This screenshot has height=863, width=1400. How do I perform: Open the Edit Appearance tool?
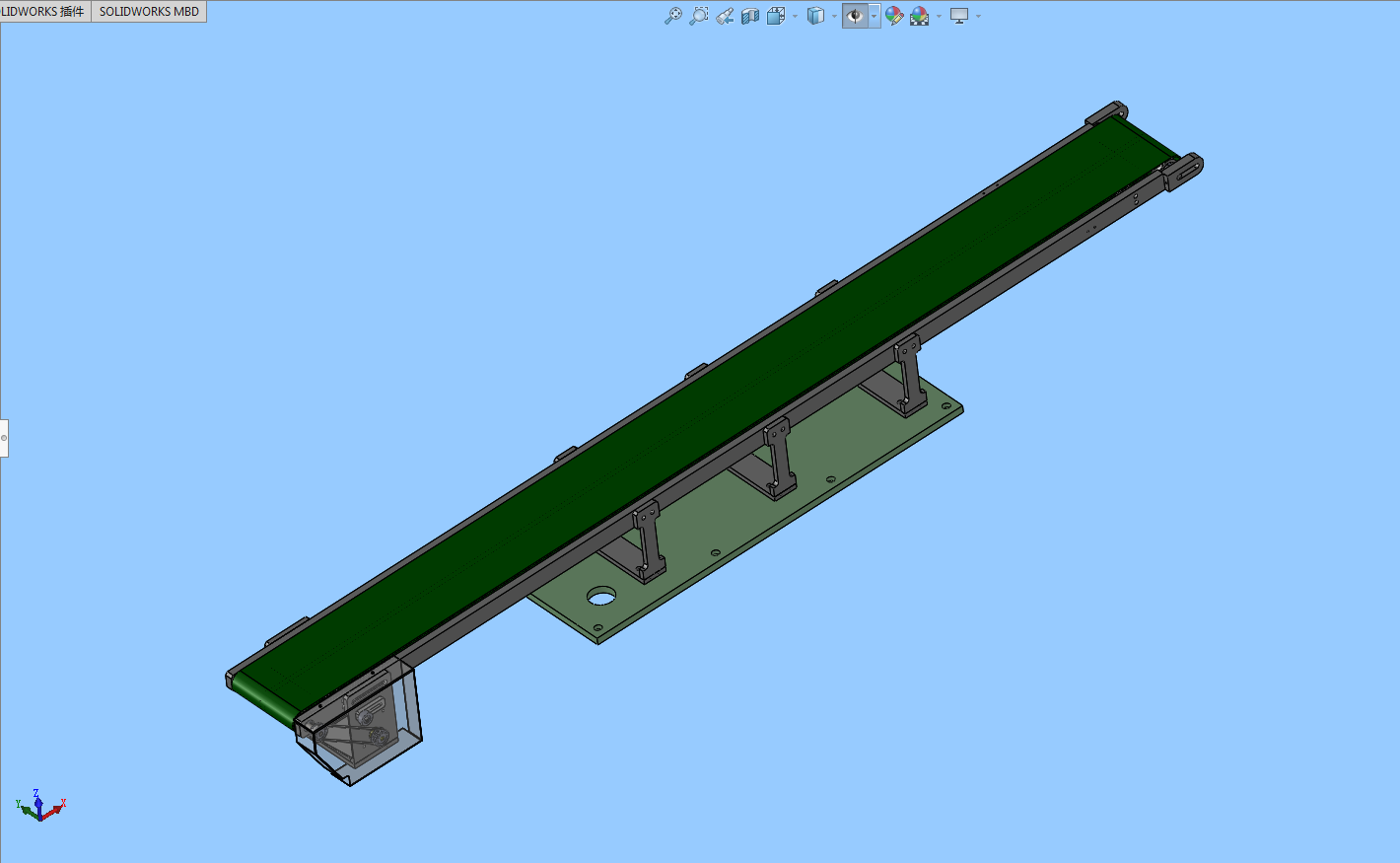[894, 16]
